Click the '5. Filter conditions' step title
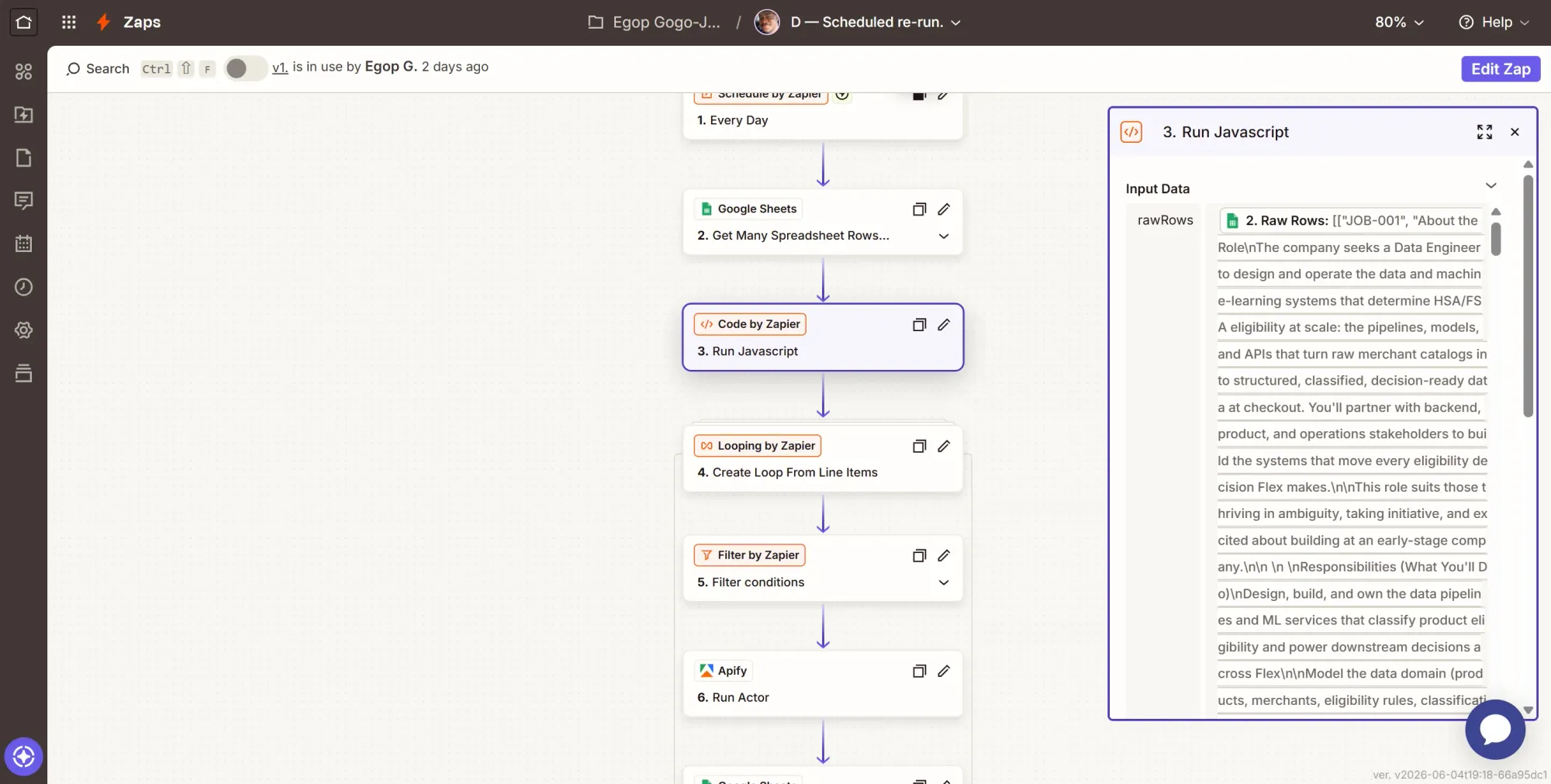 point(751,582)
